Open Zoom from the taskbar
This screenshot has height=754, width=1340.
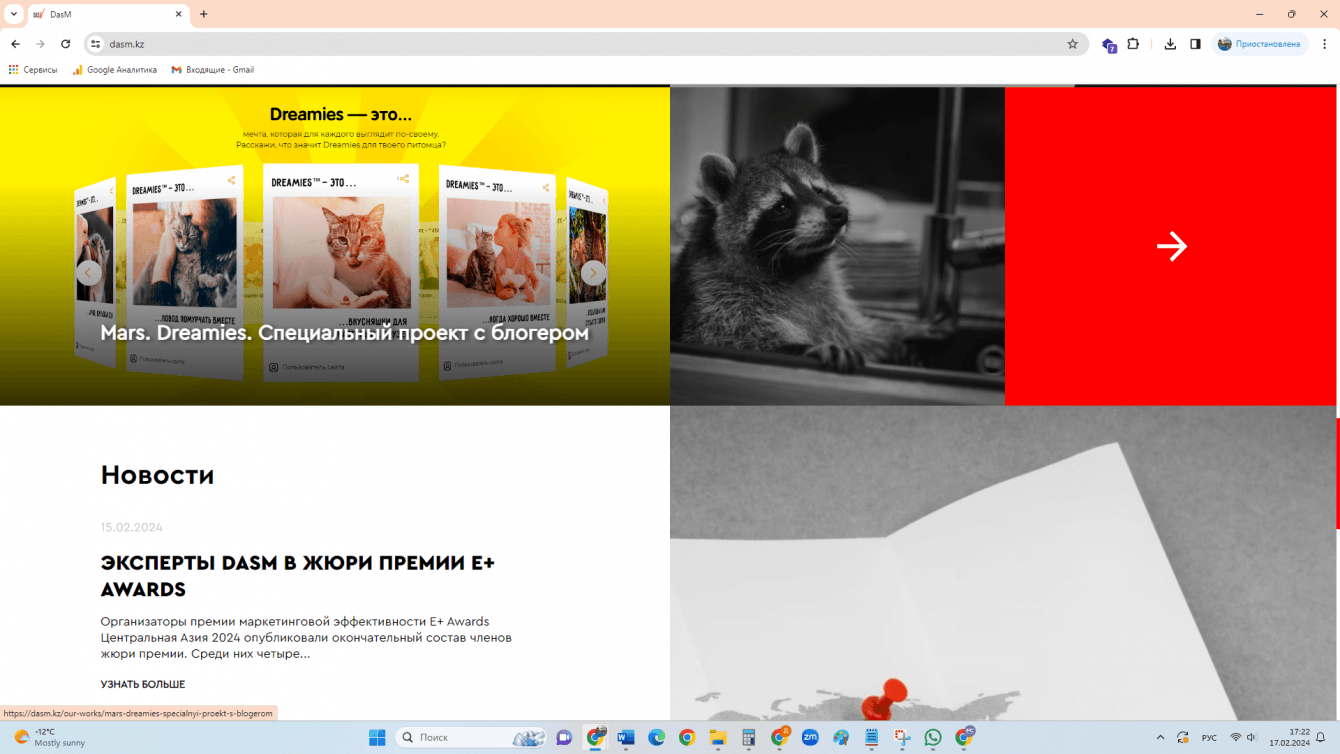(810, 738)
